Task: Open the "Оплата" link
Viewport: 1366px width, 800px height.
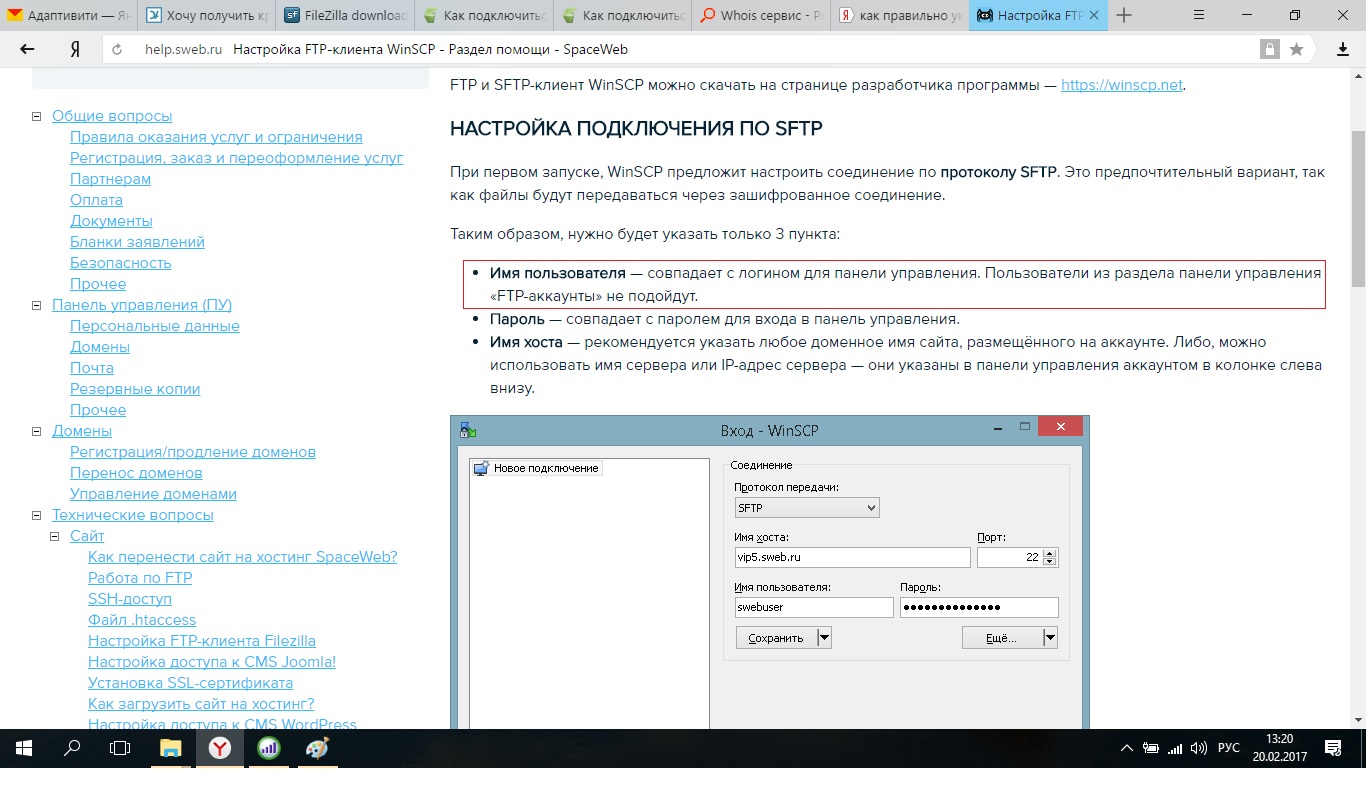Action: click(x=96, y=200)
